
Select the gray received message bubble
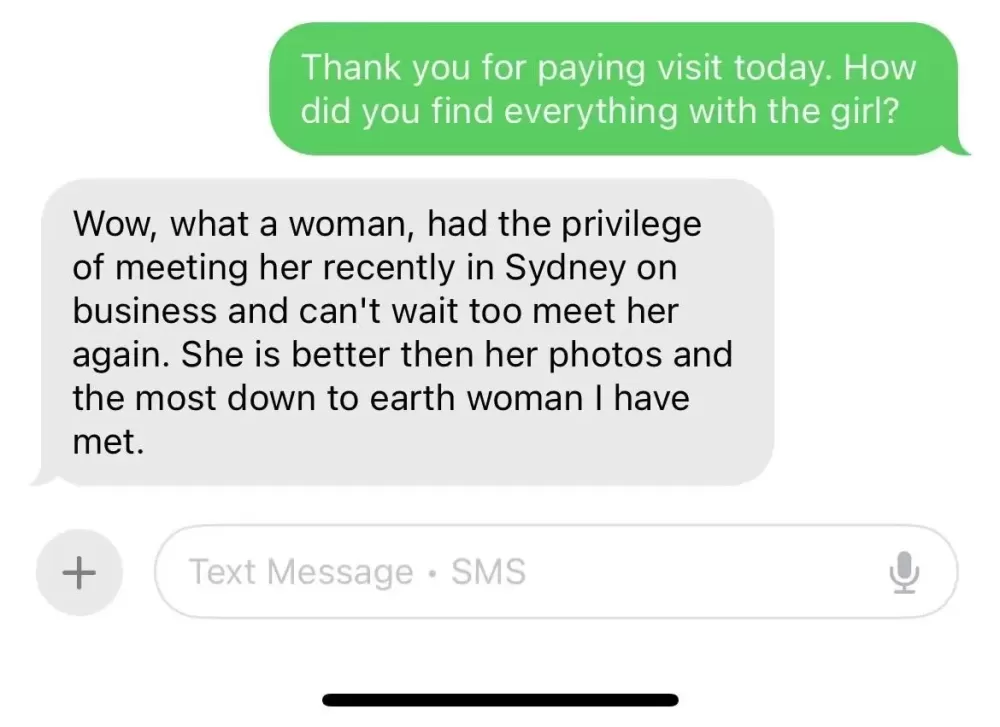tap(407, 332)
